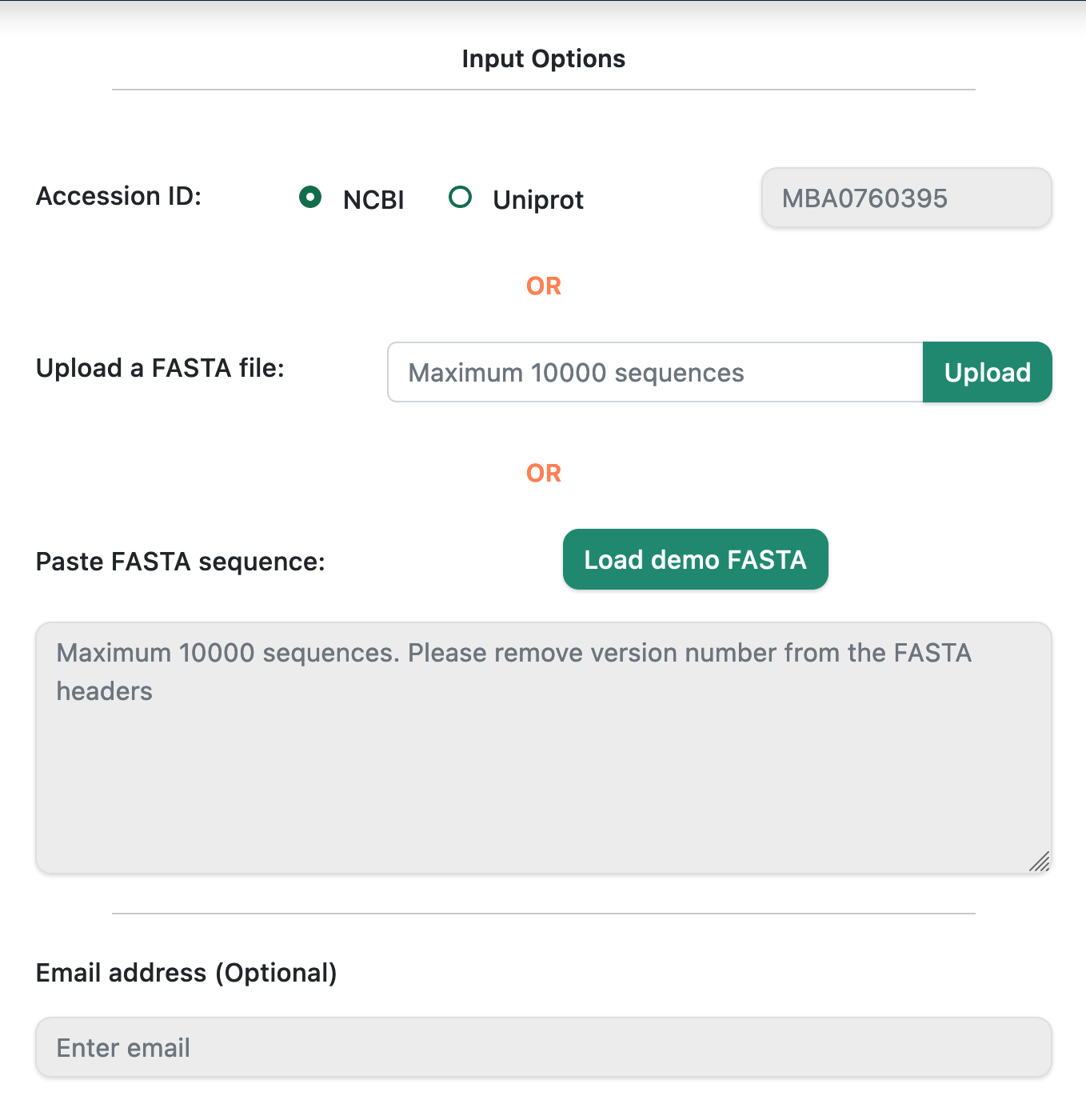Click the Maximum 10000 sequences file field
The height and width of the screenshot is (1120, 1086).
point(655,372)
